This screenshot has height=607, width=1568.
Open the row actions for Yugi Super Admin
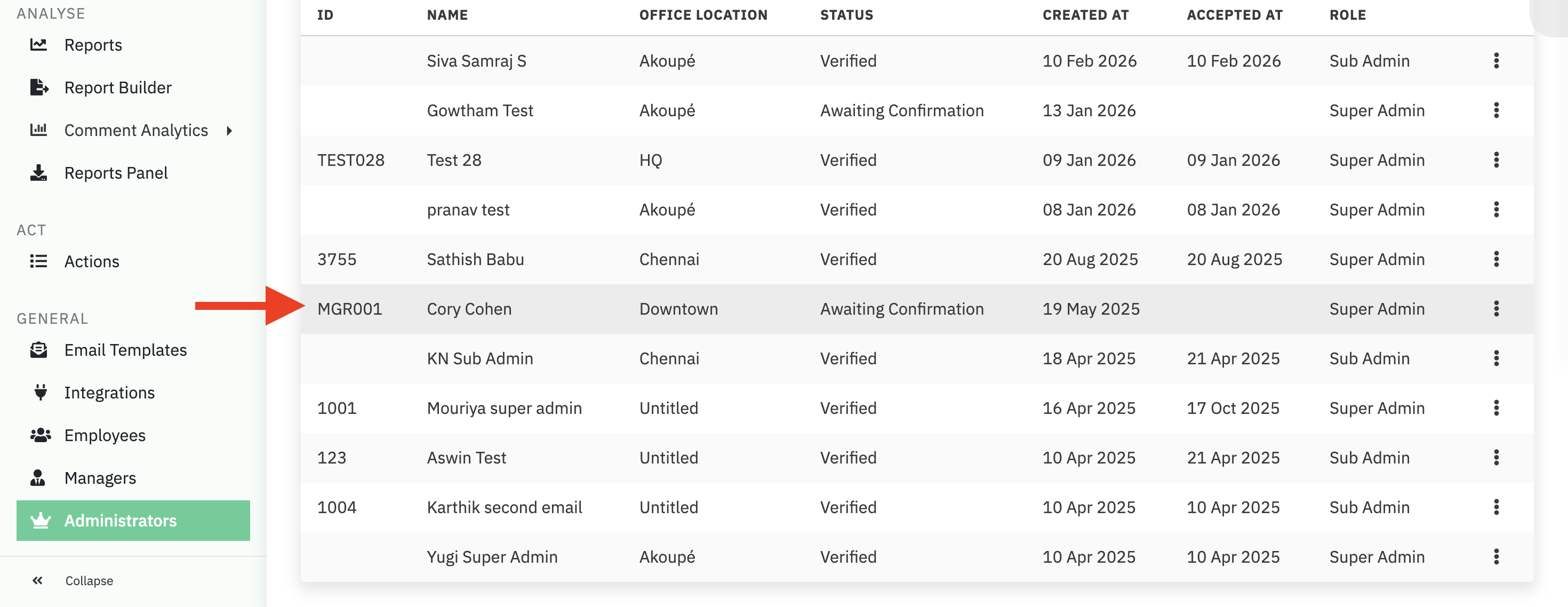[x=1495, y=557]
